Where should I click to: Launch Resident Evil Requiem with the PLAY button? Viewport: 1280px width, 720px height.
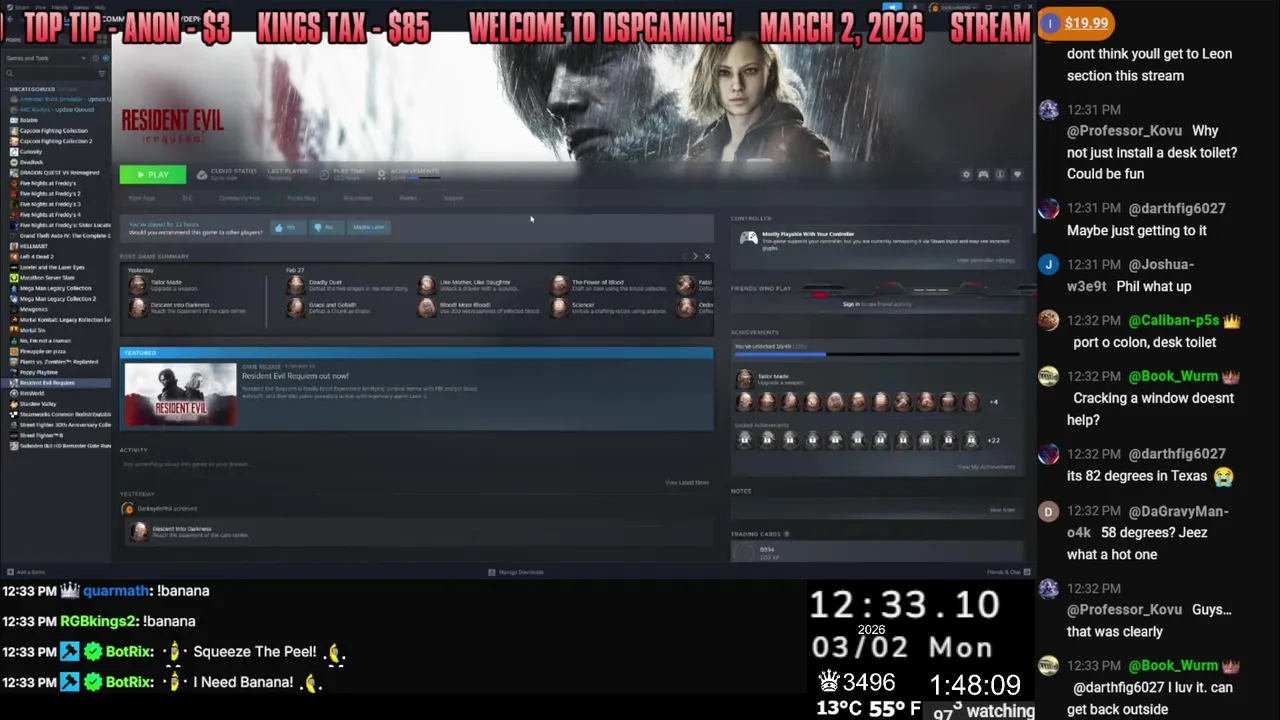[152, 174]
